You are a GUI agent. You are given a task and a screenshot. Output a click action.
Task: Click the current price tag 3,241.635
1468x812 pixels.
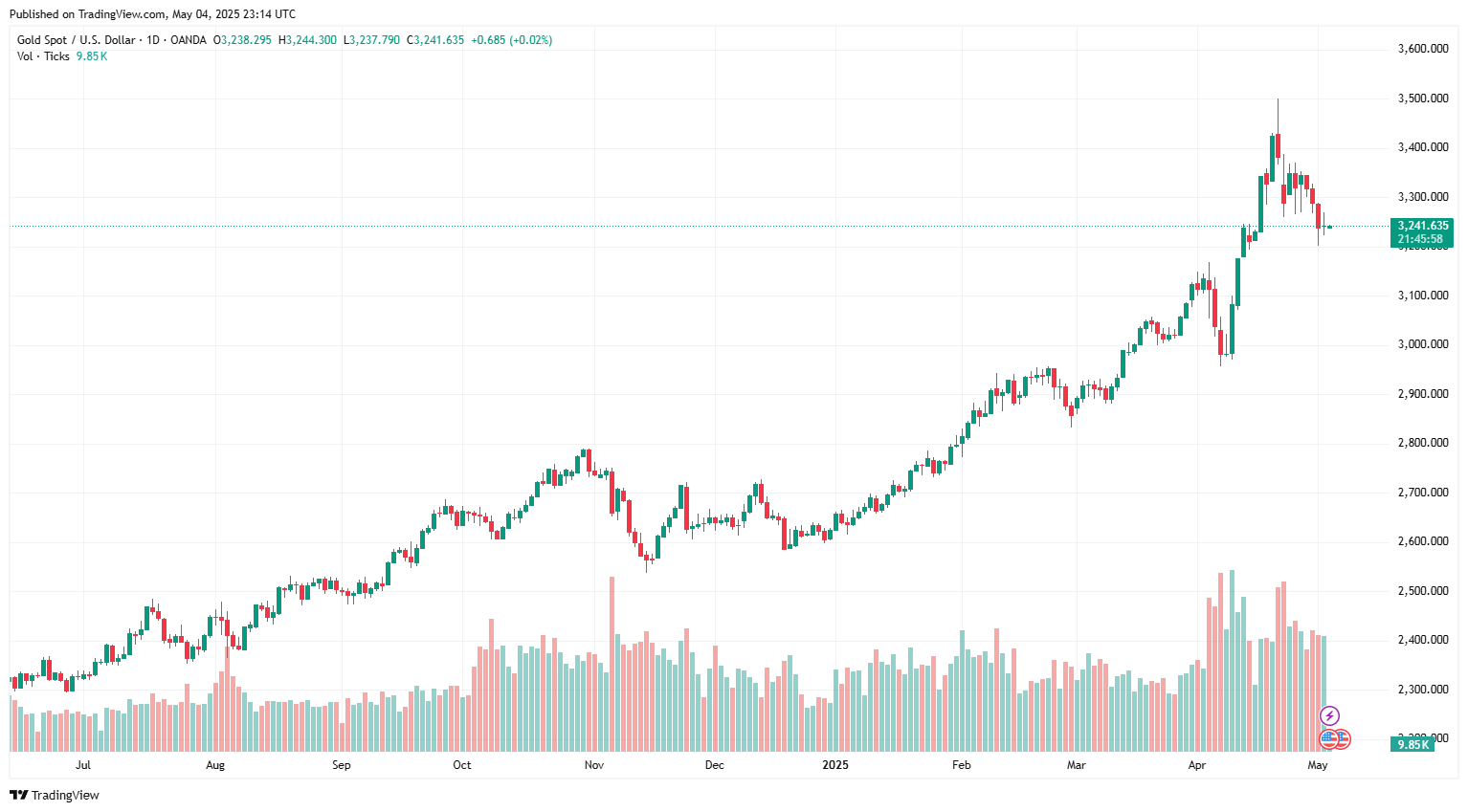1422,226
